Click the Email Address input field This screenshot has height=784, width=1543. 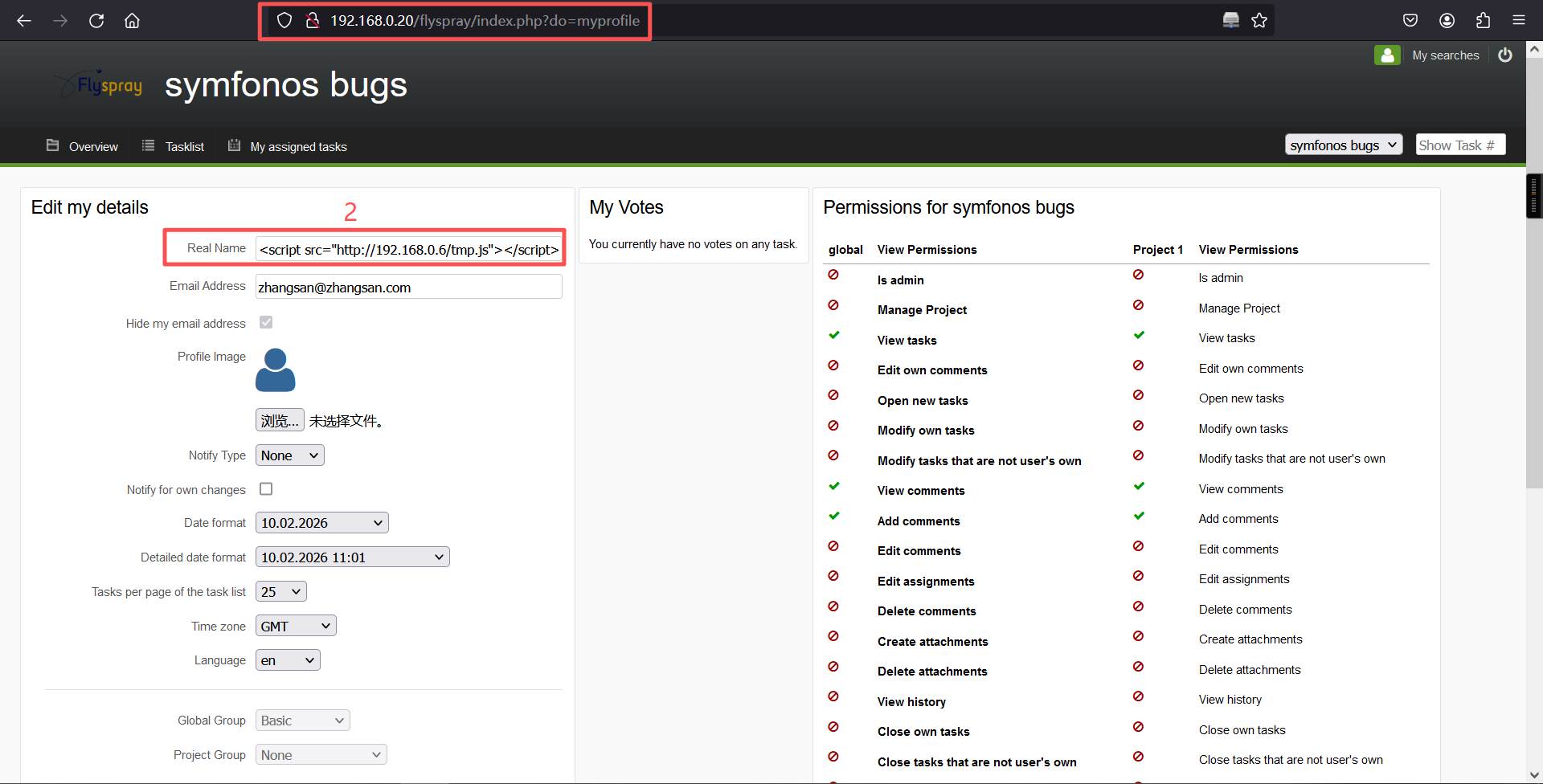tap(409, 287)
